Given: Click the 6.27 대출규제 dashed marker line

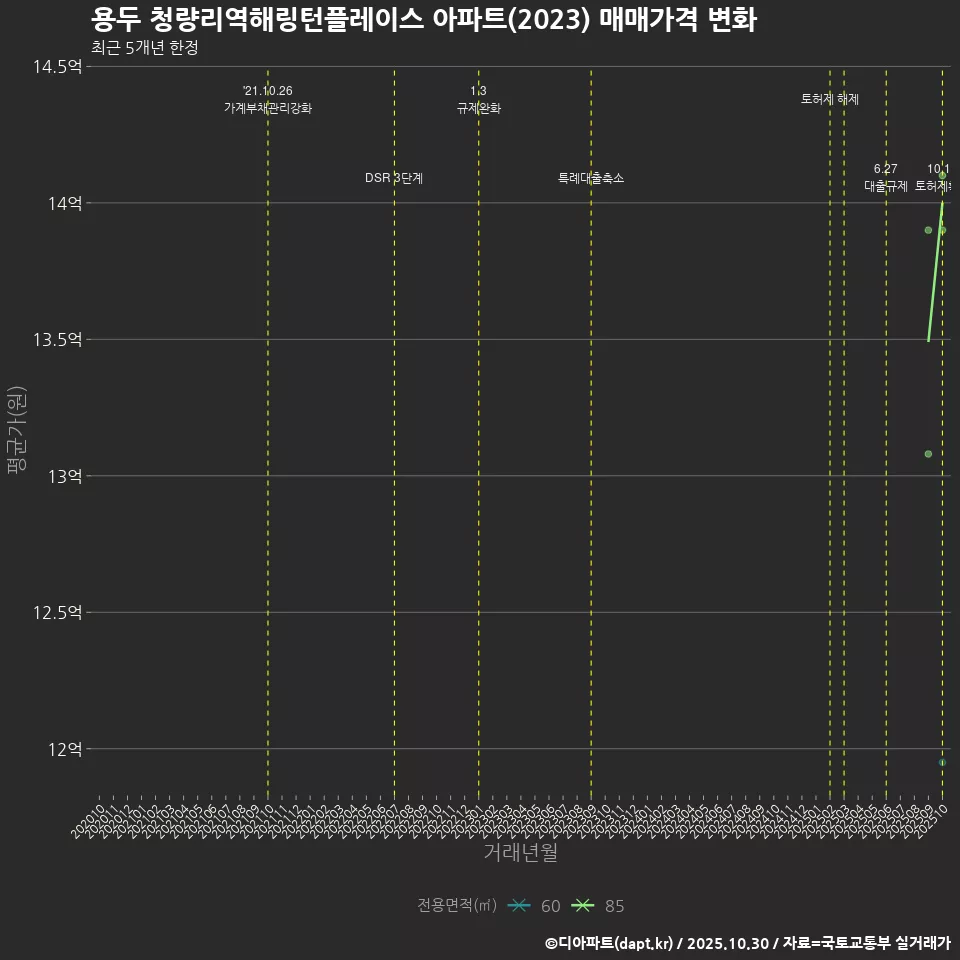Looking at the screenshot, I should 884,400.
